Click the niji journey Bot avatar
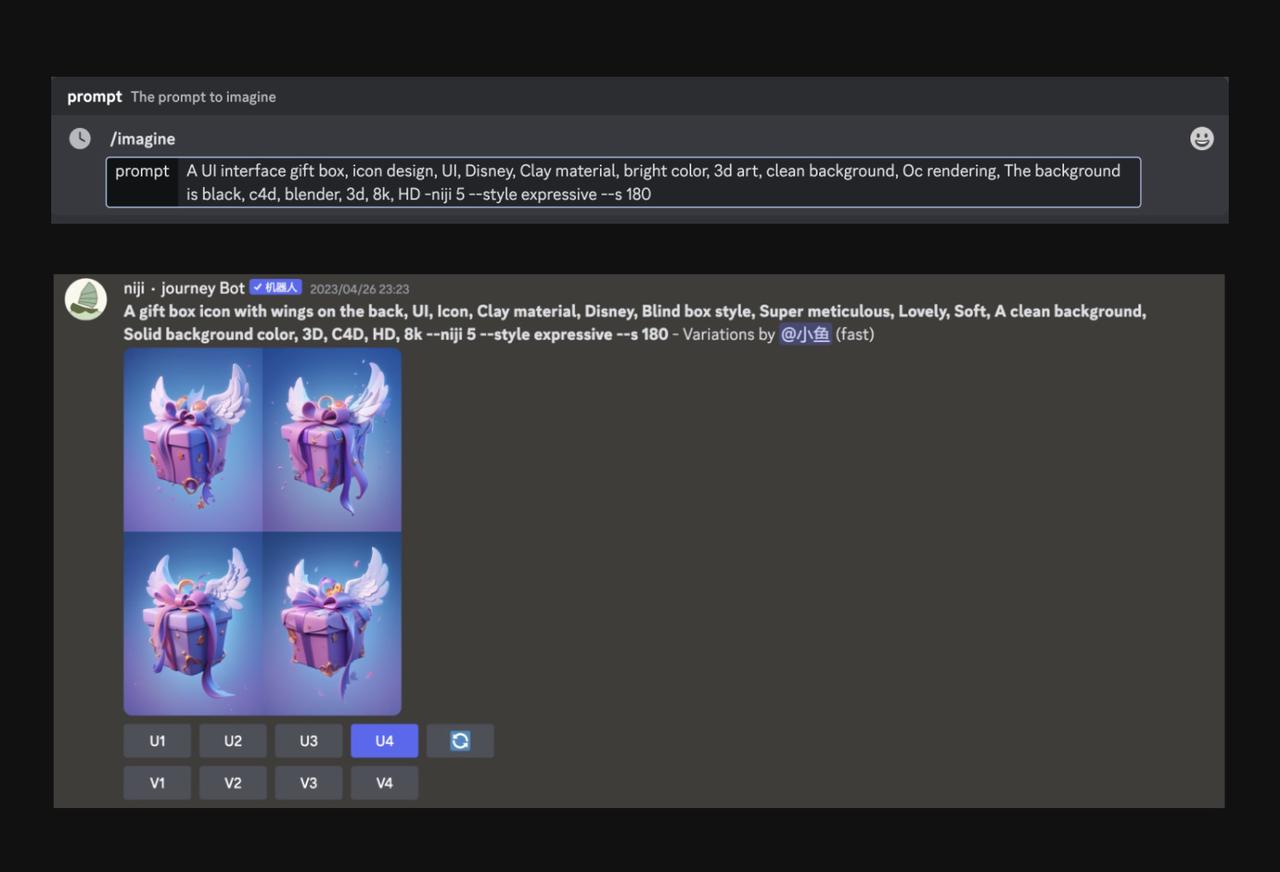This screenshot has height=872, width=1280. coord(86,299)
